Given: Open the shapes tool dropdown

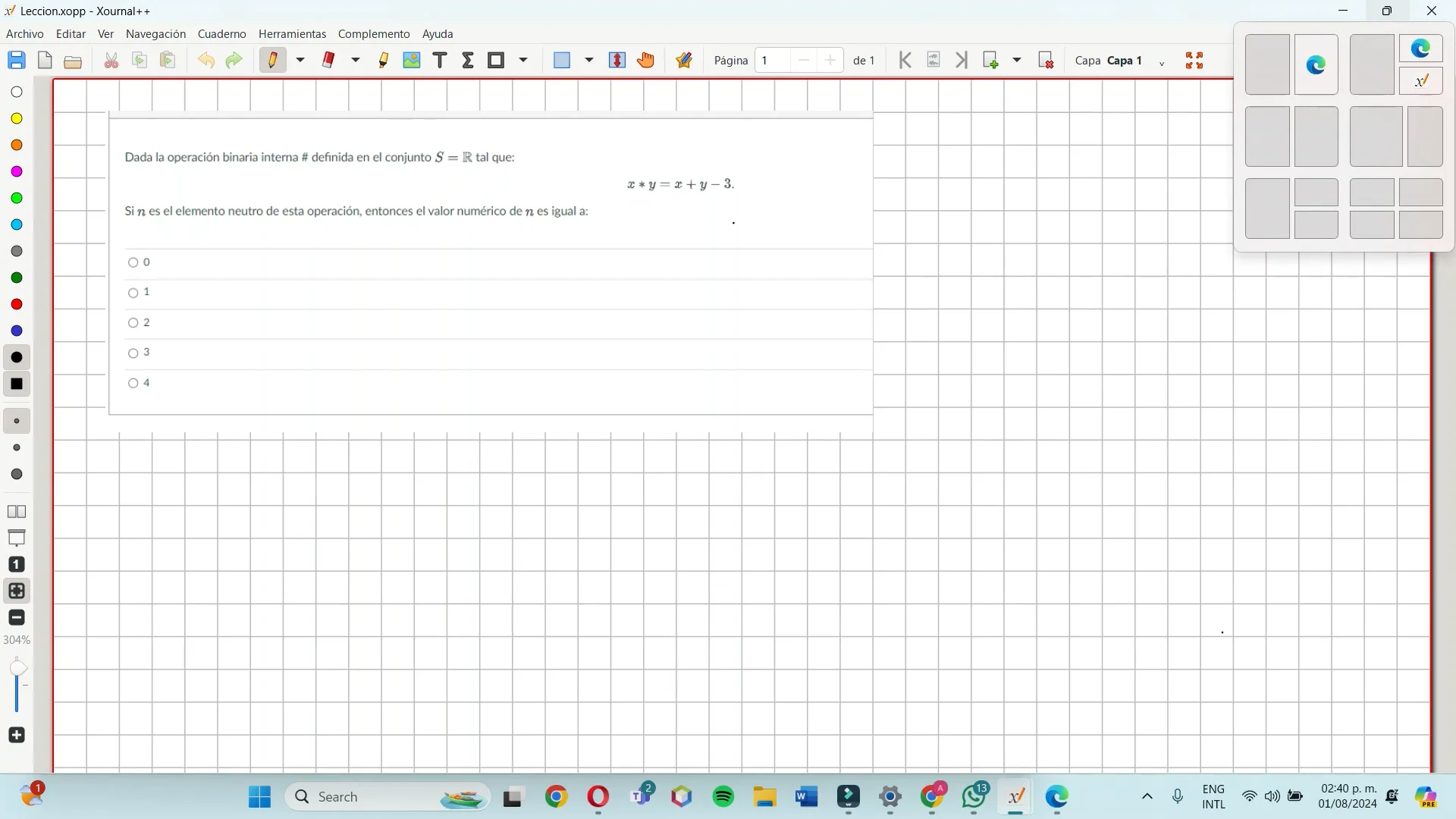Looking at the screenshot, I should coord(525,61).
